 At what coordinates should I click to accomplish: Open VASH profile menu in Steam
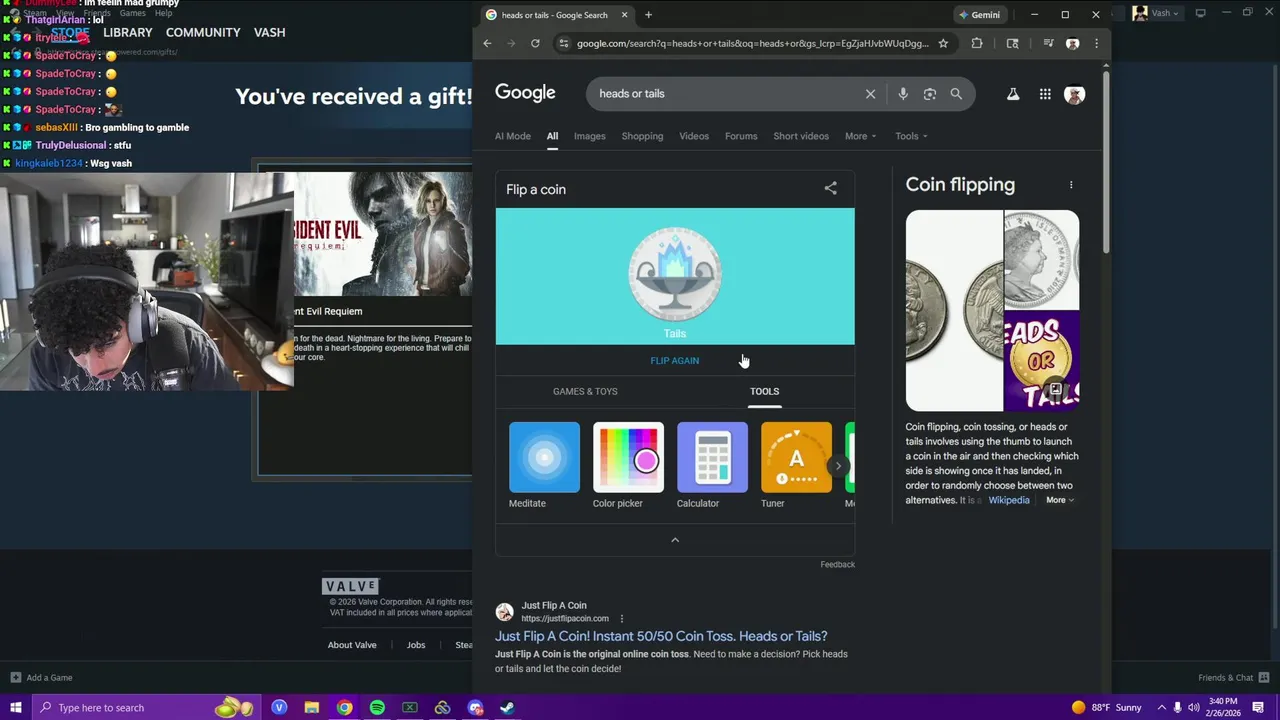pyautogui.click(x=269, y=32)
